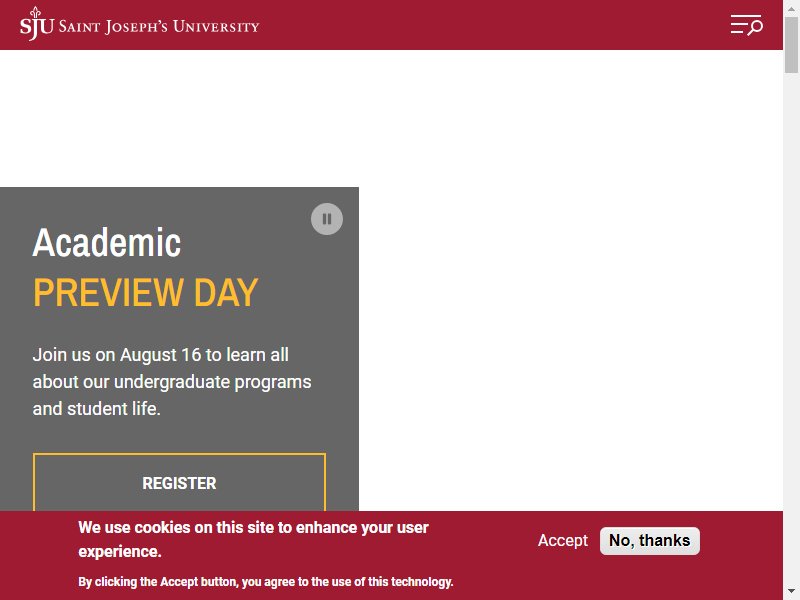The width and height of the screenshot is (800, 600).
Task: Pause the hero slideshow
Action: point(327,219)
